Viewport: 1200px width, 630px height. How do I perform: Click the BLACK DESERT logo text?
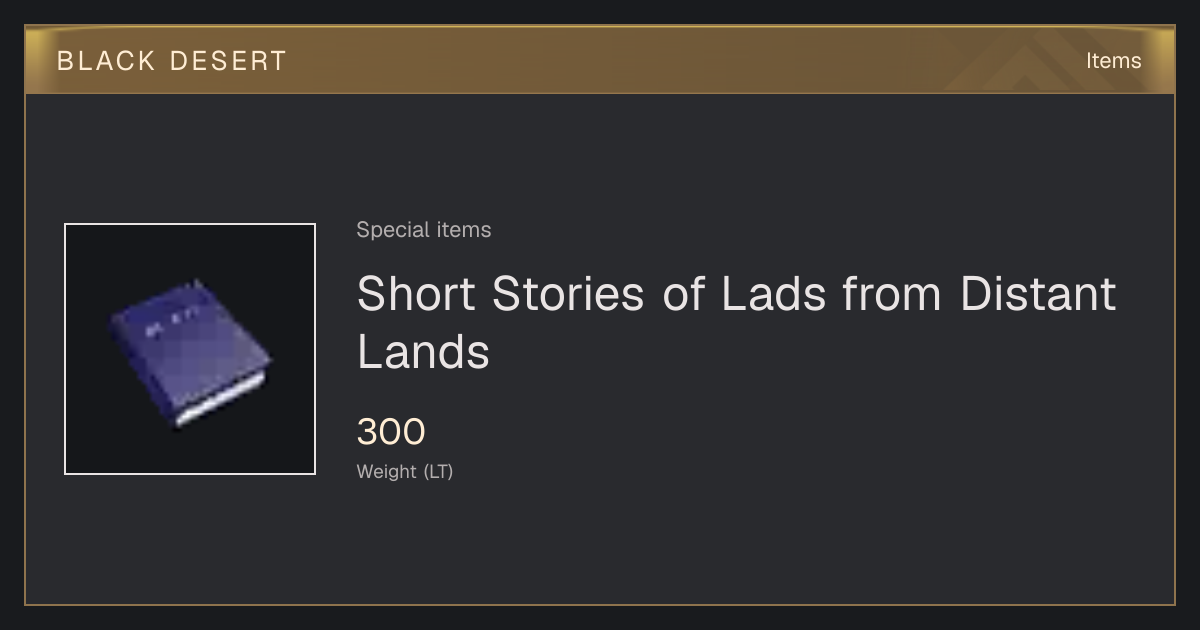click(172, 61)
